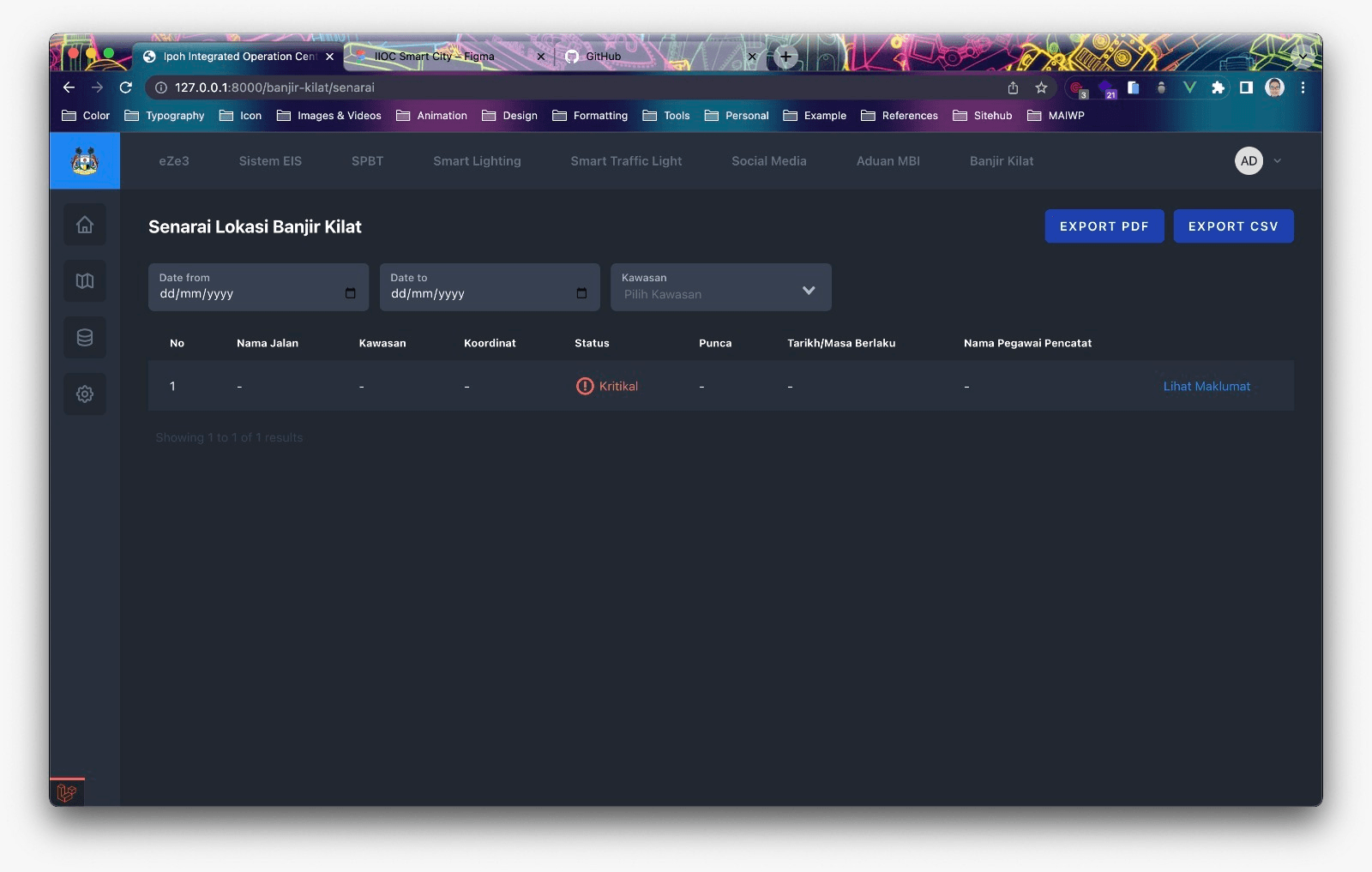Screen dimensions: 1372x872
Task: Open the settings gear in the sidebar
Action: 84,394
